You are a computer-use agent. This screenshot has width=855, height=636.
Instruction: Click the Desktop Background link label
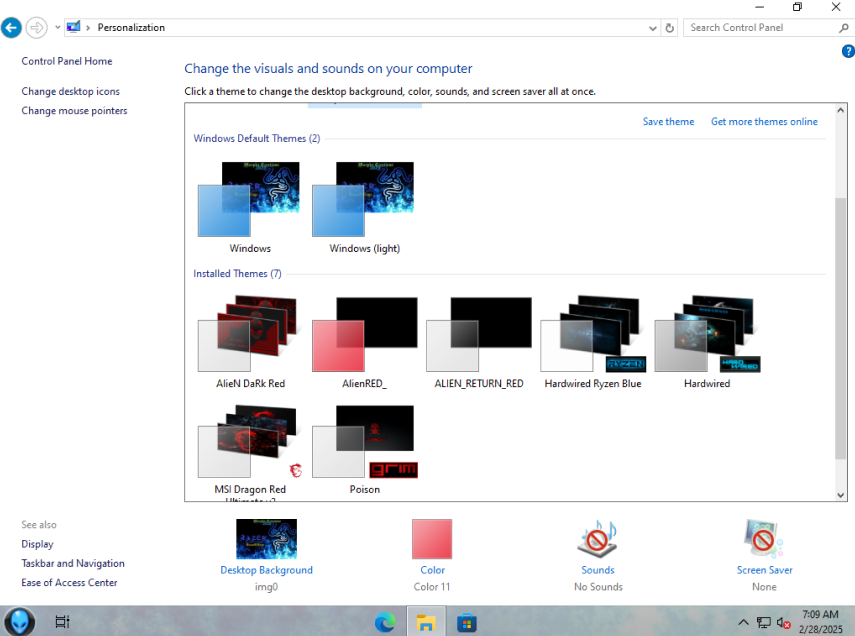pyautogui.click(x=266, y=570)
